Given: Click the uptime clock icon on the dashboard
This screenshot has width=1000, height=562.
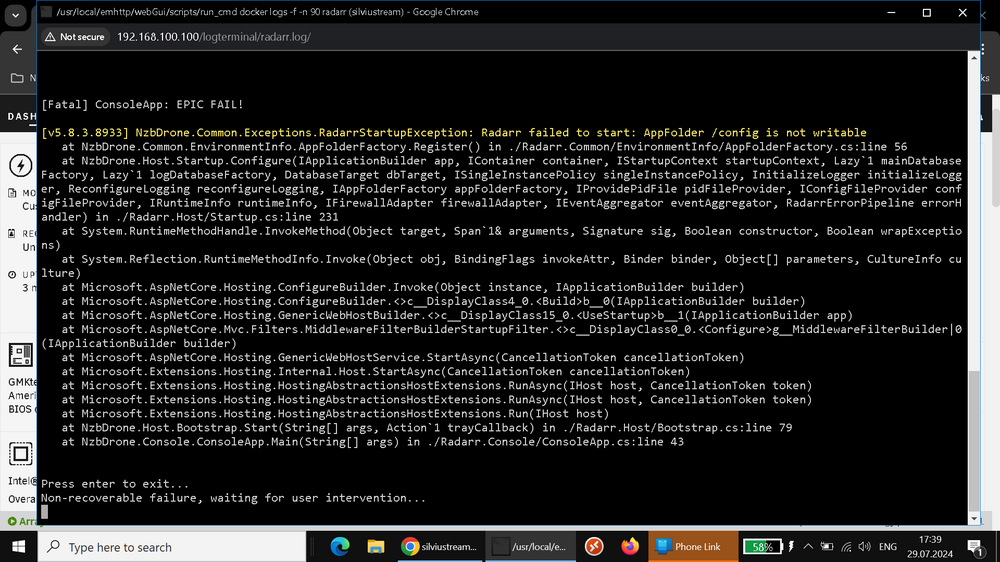Looking at the screenshot, I should click(x=12, y=274).
